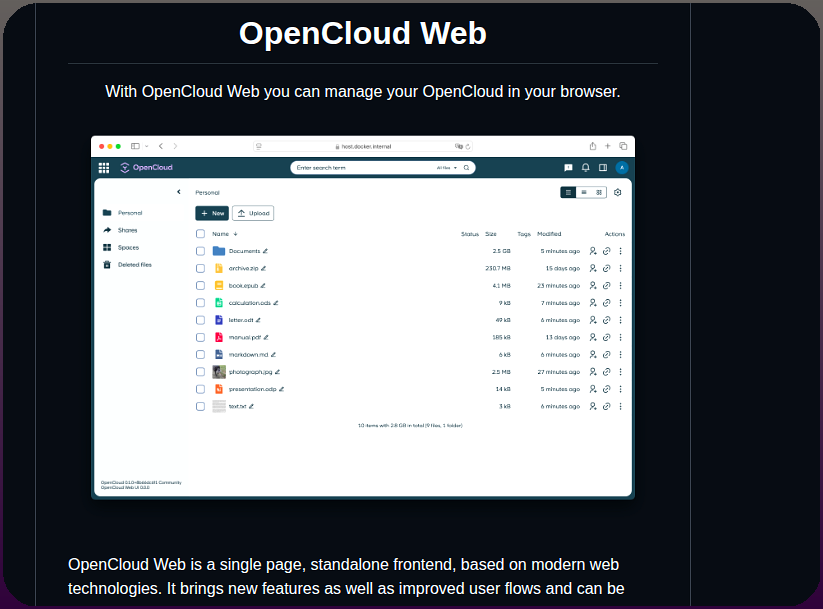The width and height of the screenshot is (823, 609).
Task: Select photograph.jpg with its checkbox
Action: [201, 372]
